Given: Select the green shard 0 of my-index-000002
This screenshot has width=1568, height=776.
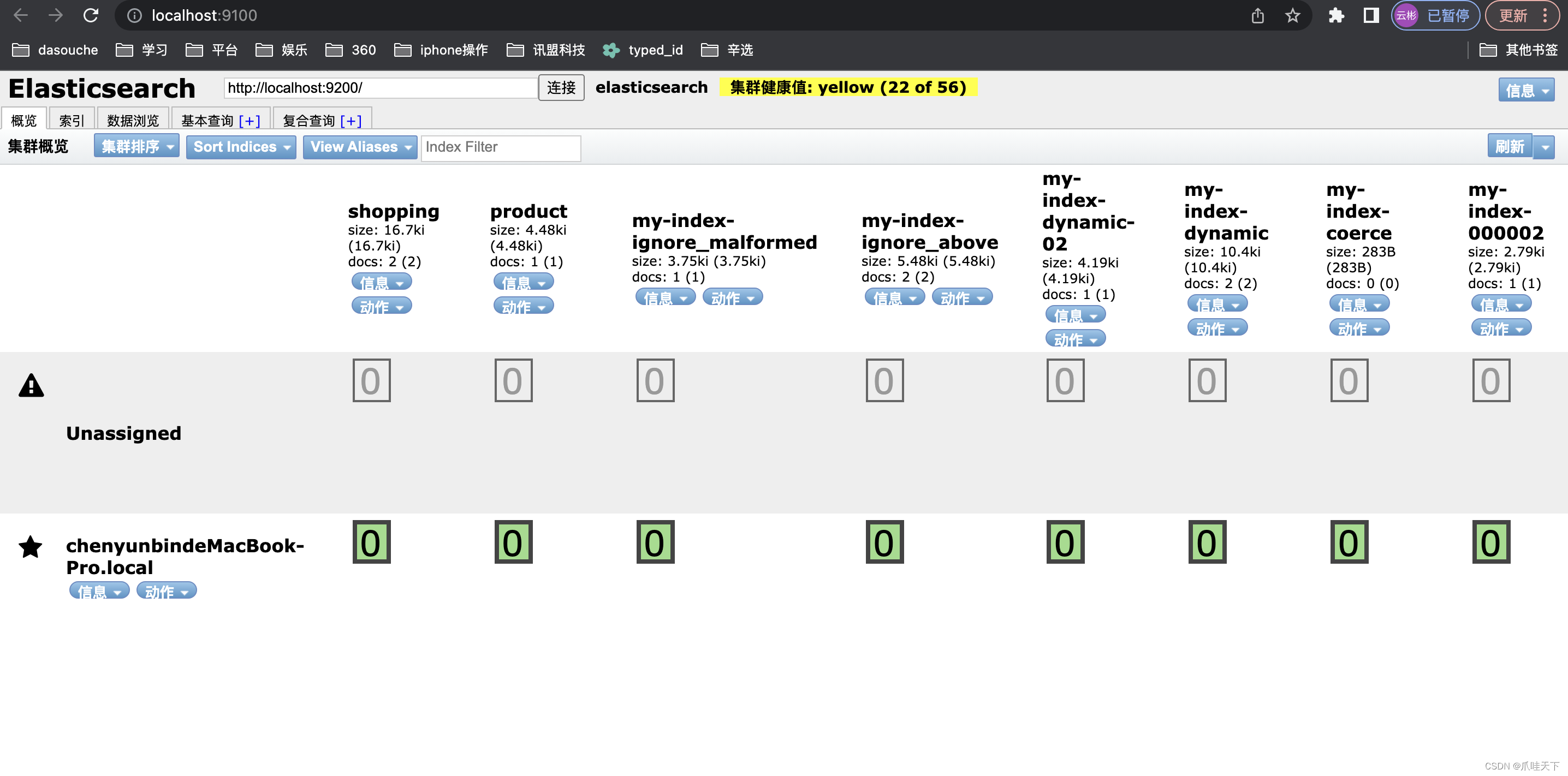Looking at the screenshot, I should 1490,542.
